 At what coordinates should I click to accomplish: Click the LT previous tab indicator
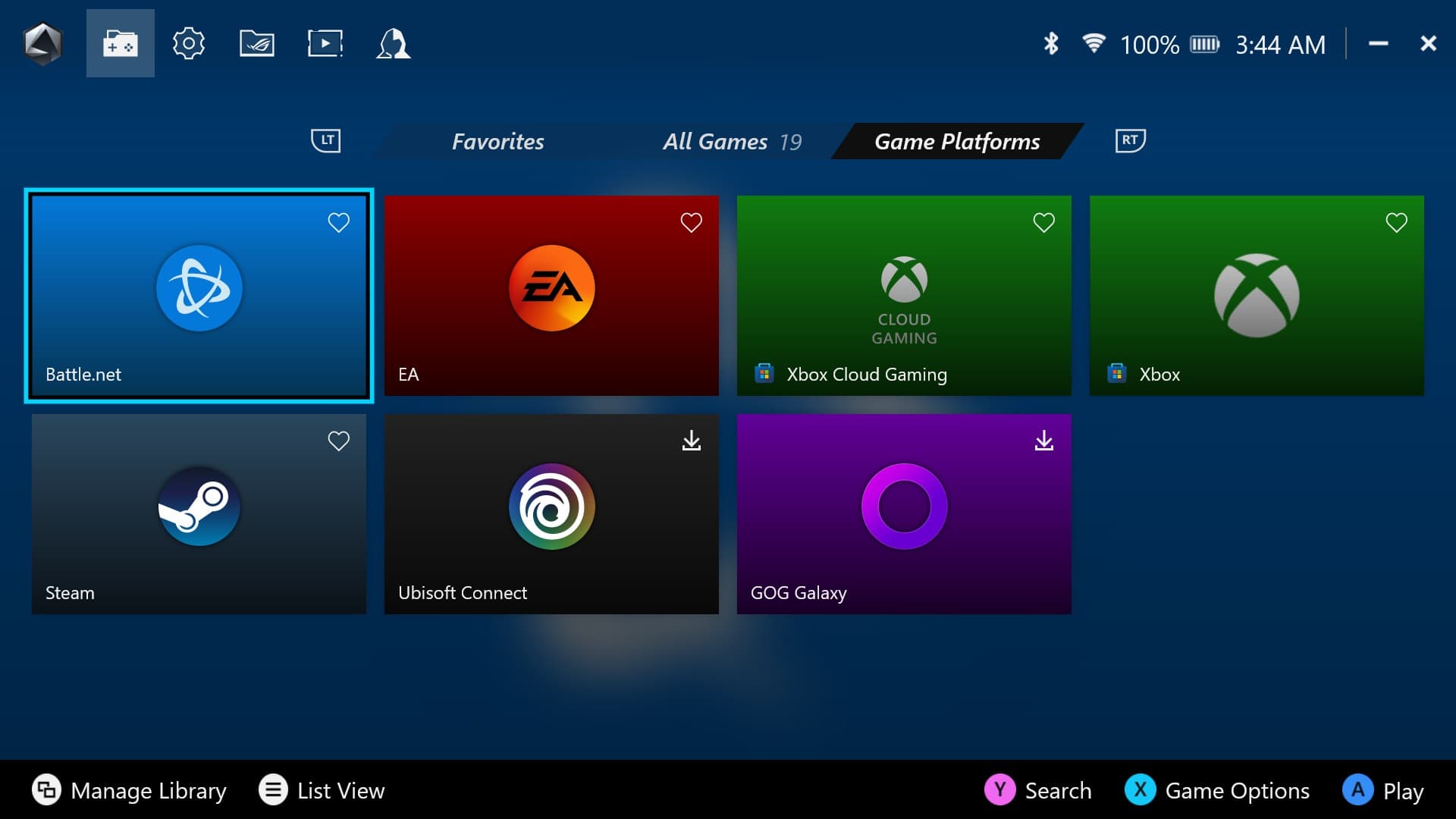pos(326,140)
